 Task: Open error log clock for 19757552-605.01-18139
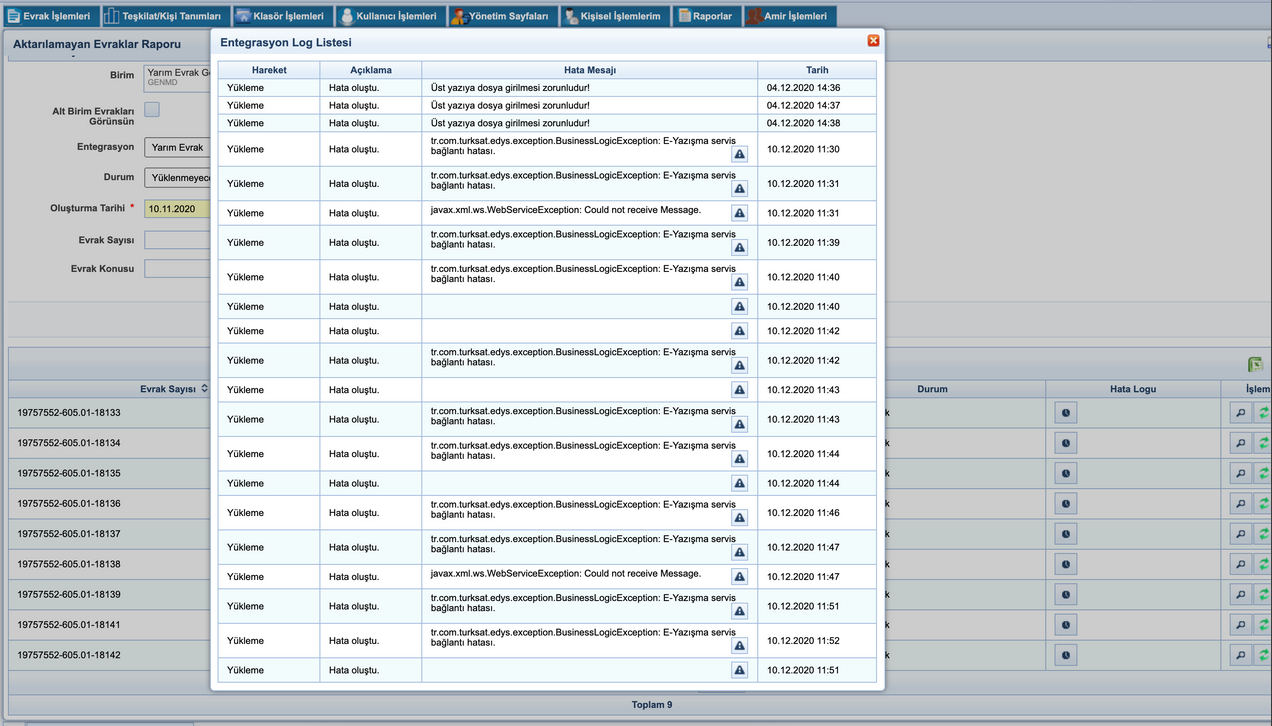(x=1066, y=595)
